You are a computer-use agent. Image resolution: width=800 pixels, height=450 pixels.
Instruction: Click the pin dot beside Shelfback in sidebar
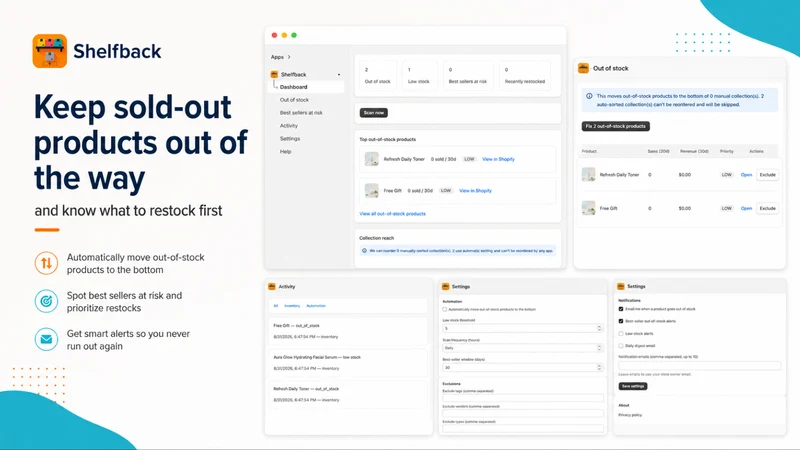pyautogui.click(x=339, y=75)
